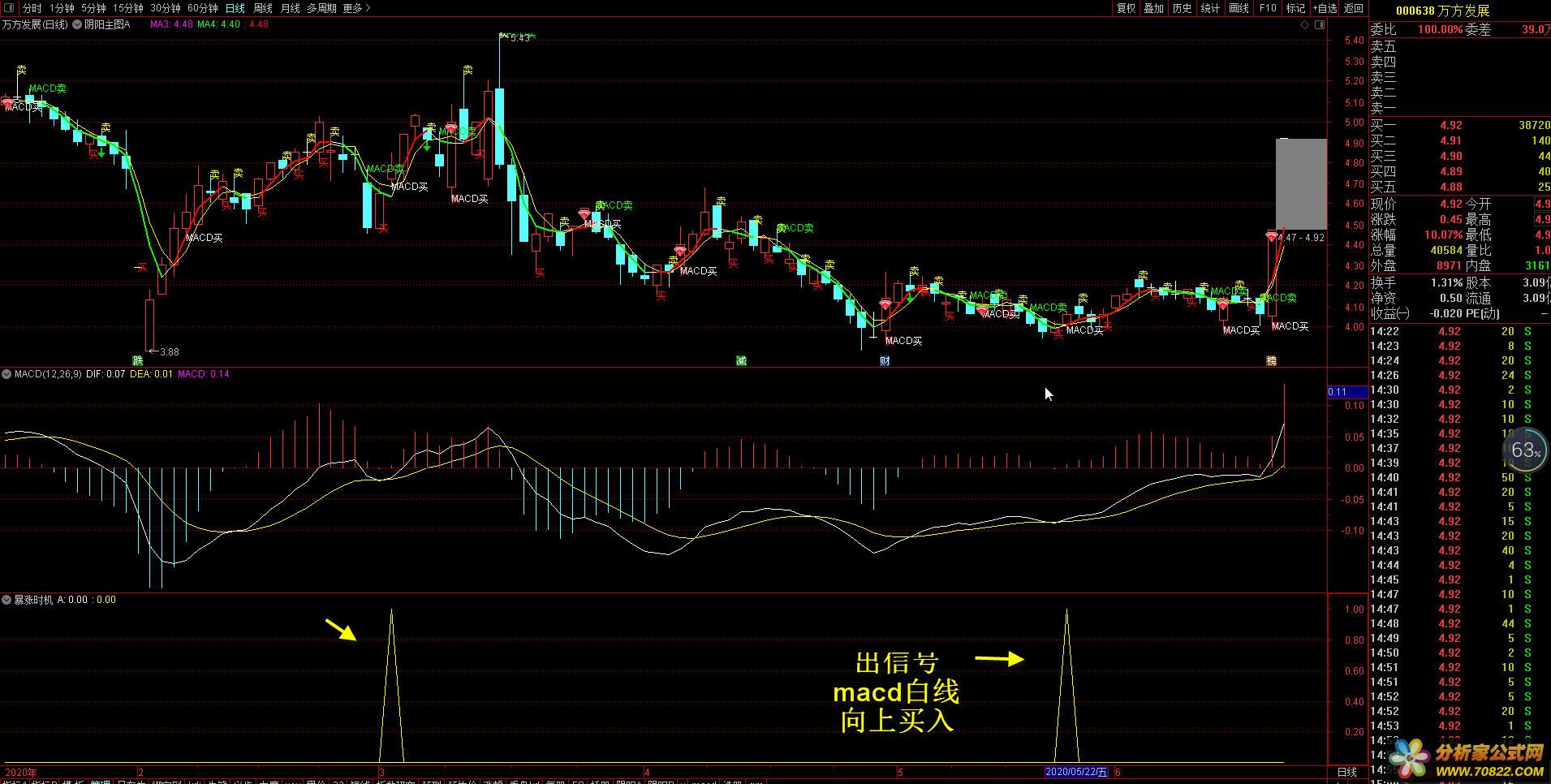This screenshot has height=784, width=1551.
Task: Click 买一 bid price 4.92
Action: [1450, 125]
